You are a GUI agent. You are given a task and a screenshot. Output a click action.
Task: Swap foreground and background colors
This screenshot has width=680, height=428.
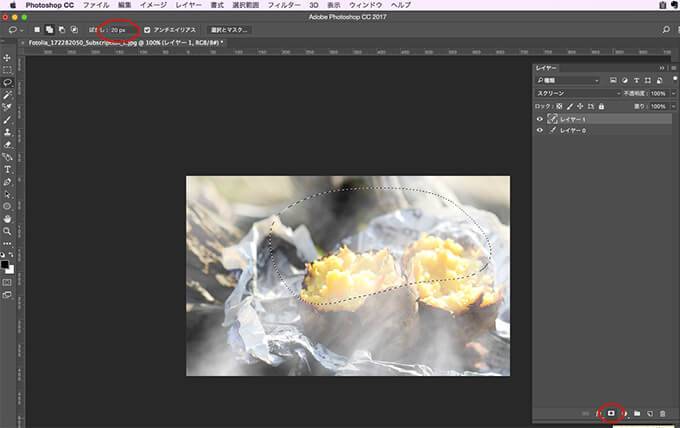pyautogui.click(x=11, y=255)
